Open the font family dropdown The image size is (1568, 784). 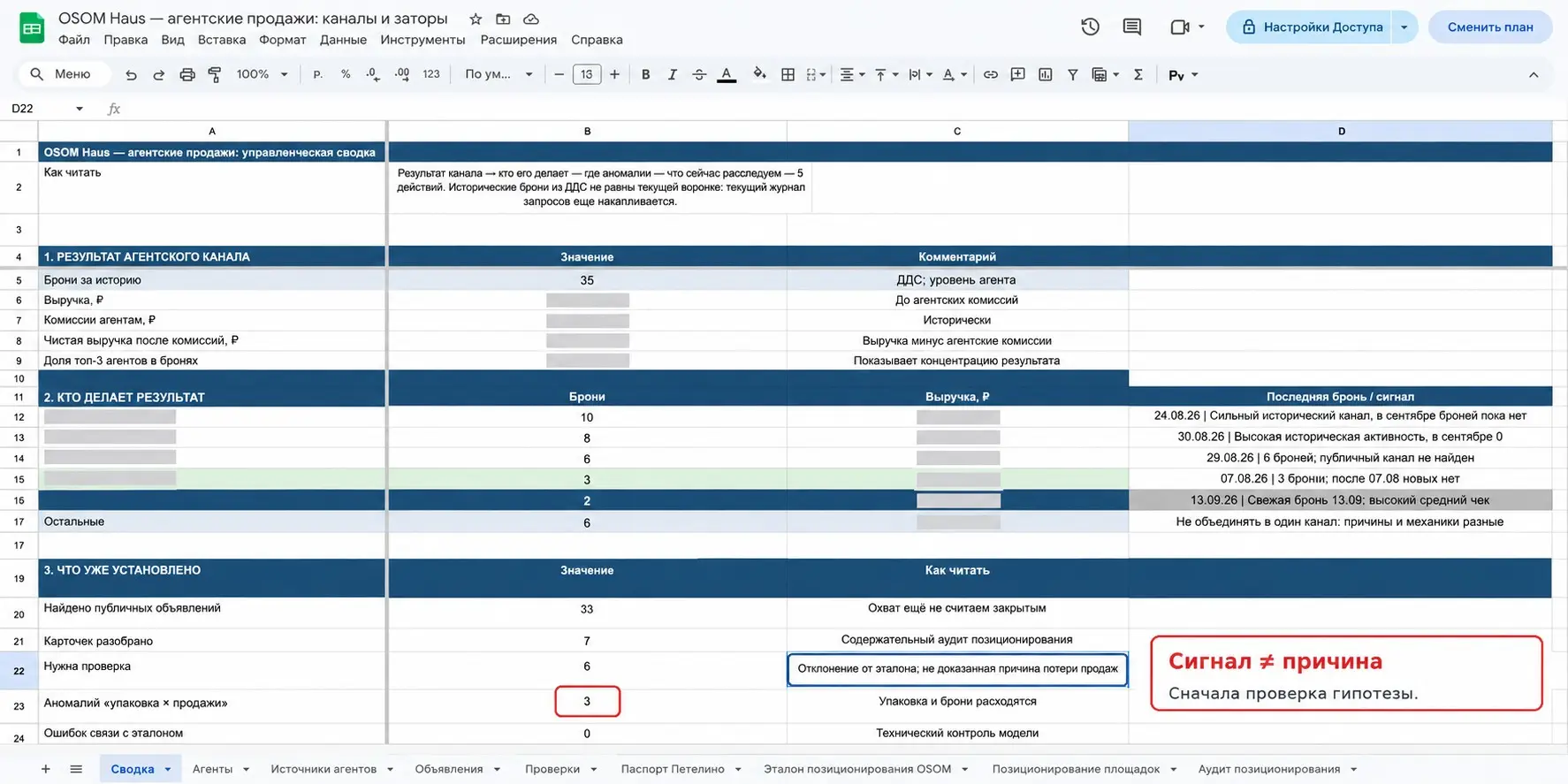coord(499,75)
